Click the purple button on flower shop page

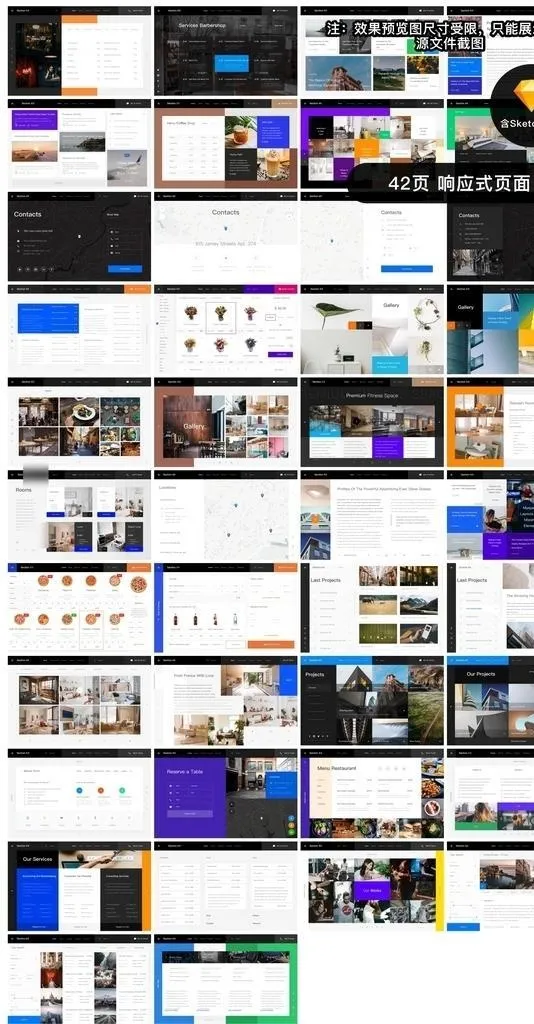click(x=281, y=354)
